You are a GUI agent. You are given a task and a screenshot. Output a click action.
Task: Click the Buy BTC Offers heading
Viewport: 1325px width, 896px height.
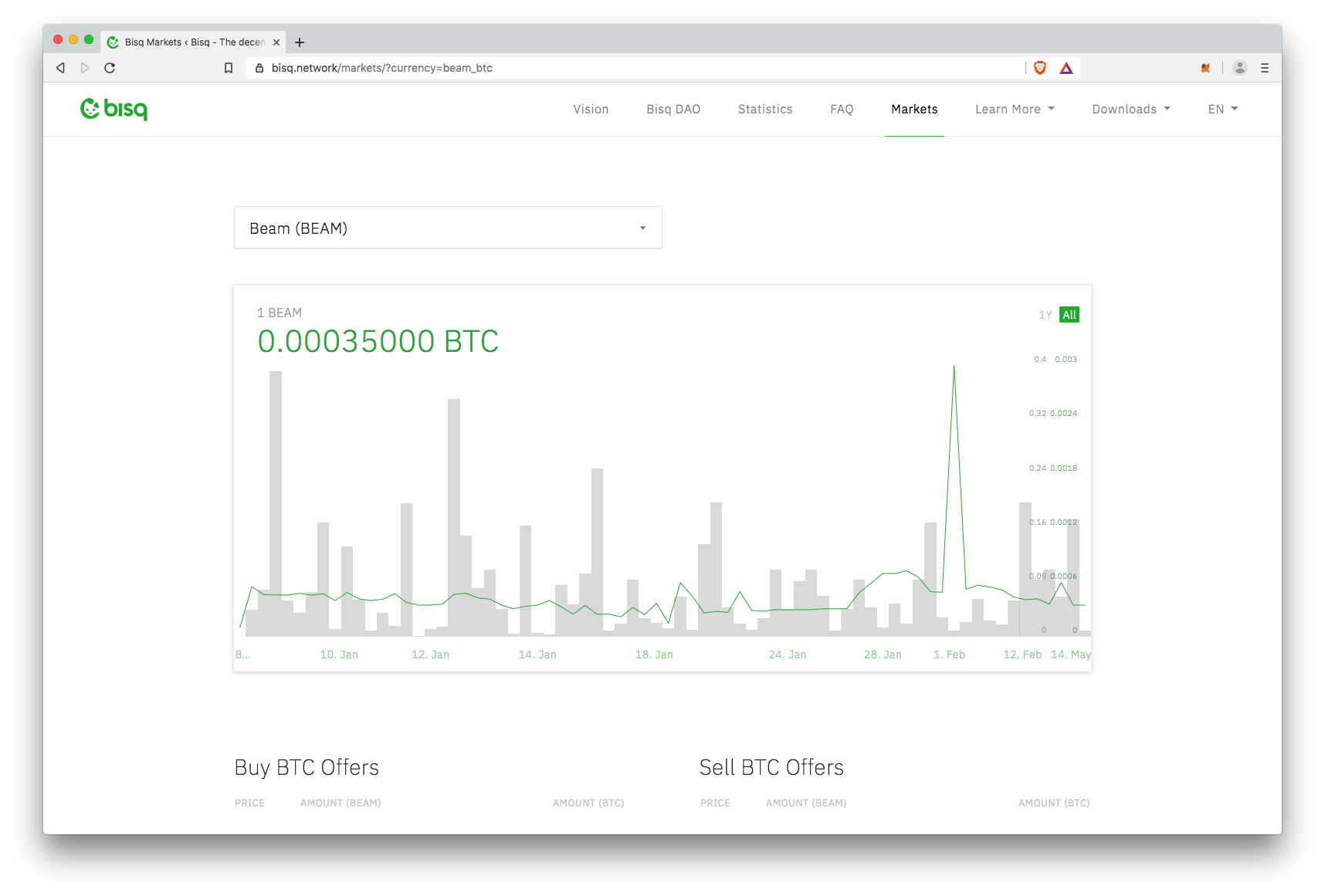point(307,768)
